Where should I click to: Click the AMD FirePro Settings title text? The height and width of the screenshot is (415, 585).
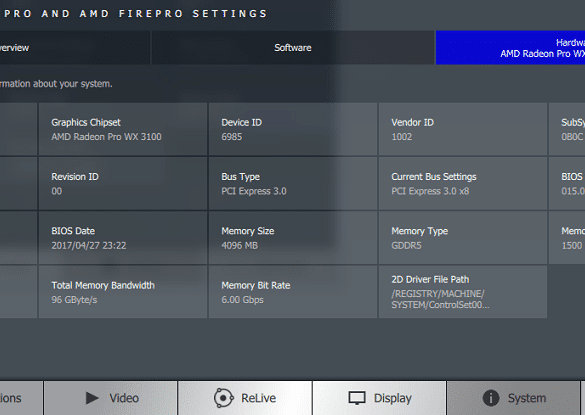pyautogui.click(x=135, y=14)
